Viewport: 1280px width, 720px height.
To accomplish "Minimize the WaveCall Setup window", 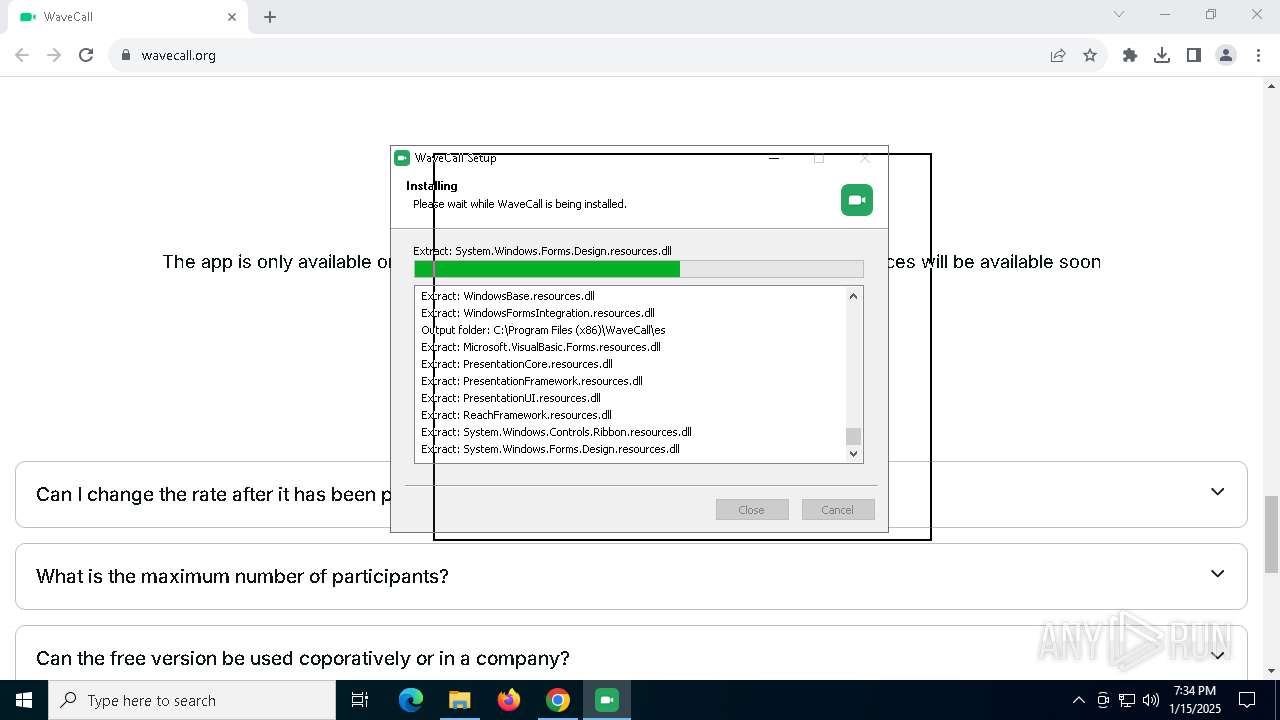I will coord(774,158).
